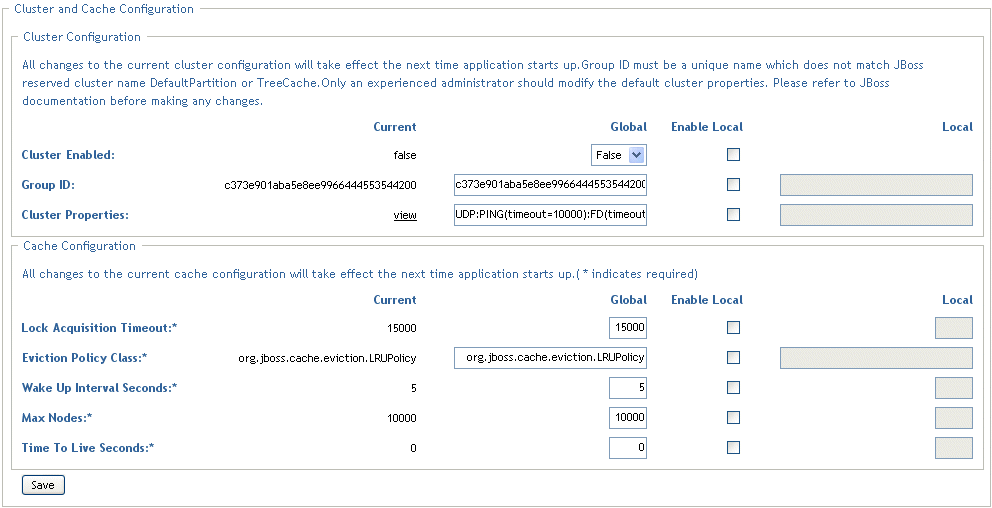Click the Eviction Policy Class global field
992x508 pixels.
click(x=550, y=358)
